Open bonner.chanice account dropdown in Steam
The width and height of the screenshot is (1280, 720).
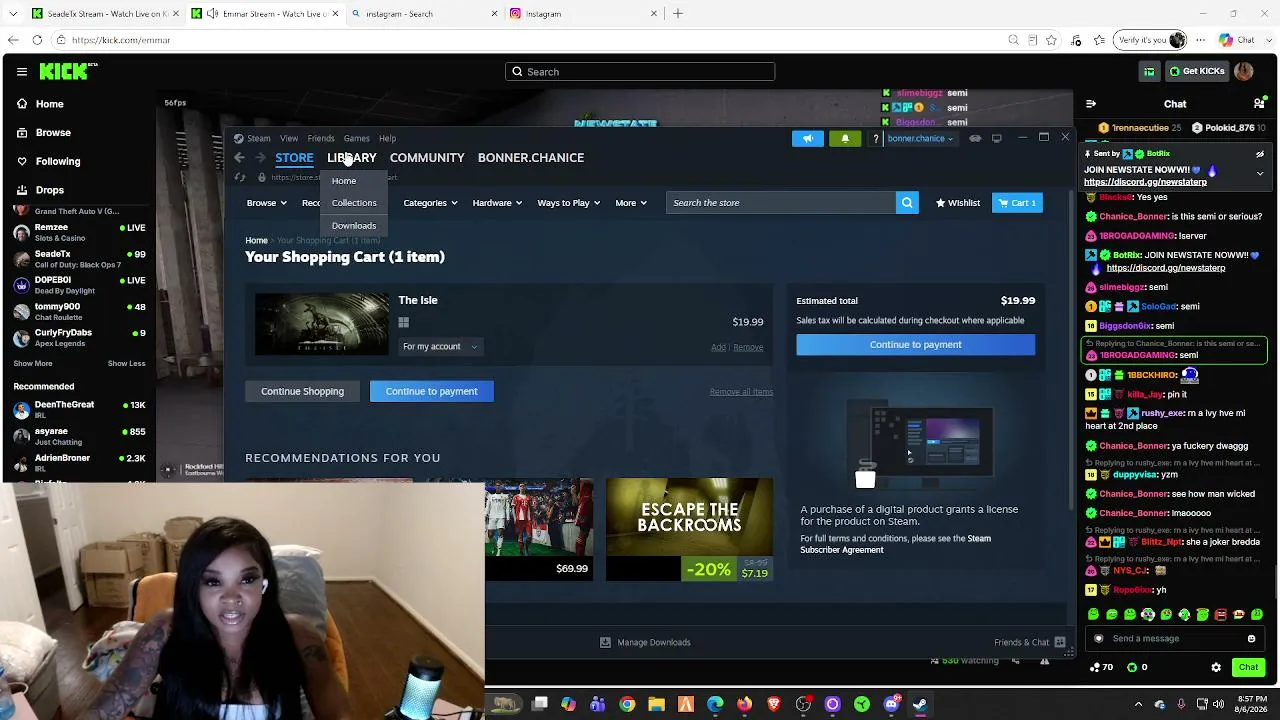tap(919, 138)
